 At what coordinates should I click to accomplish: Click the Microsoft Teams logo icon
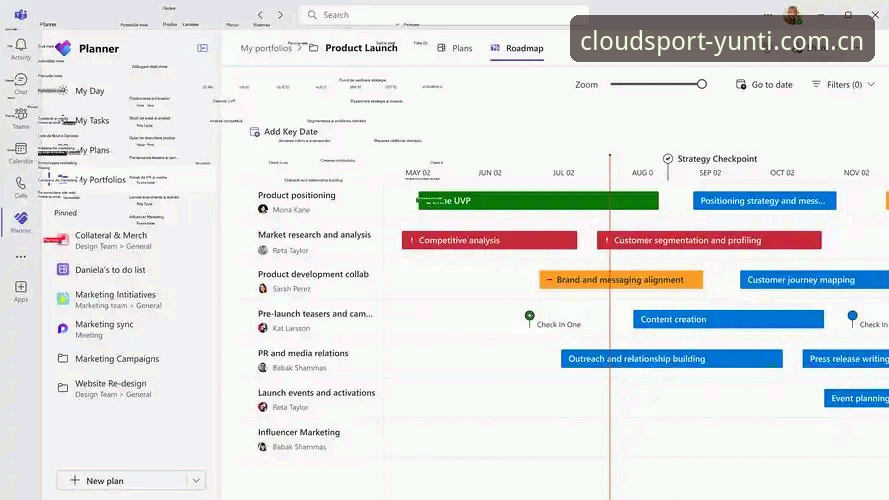(x=21, y=14)
